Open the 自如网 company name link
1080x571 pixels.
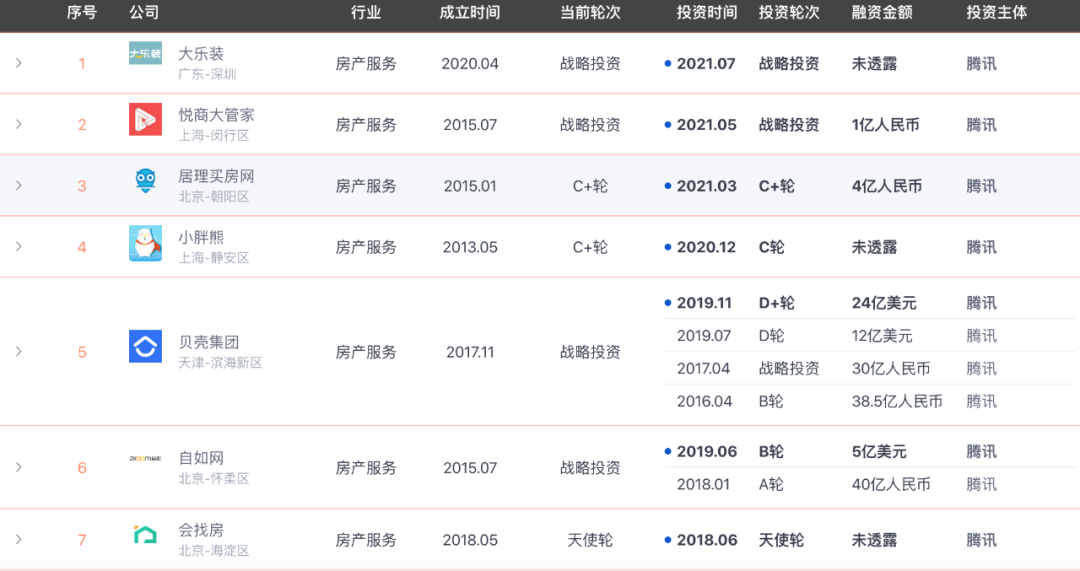point(201,458)
